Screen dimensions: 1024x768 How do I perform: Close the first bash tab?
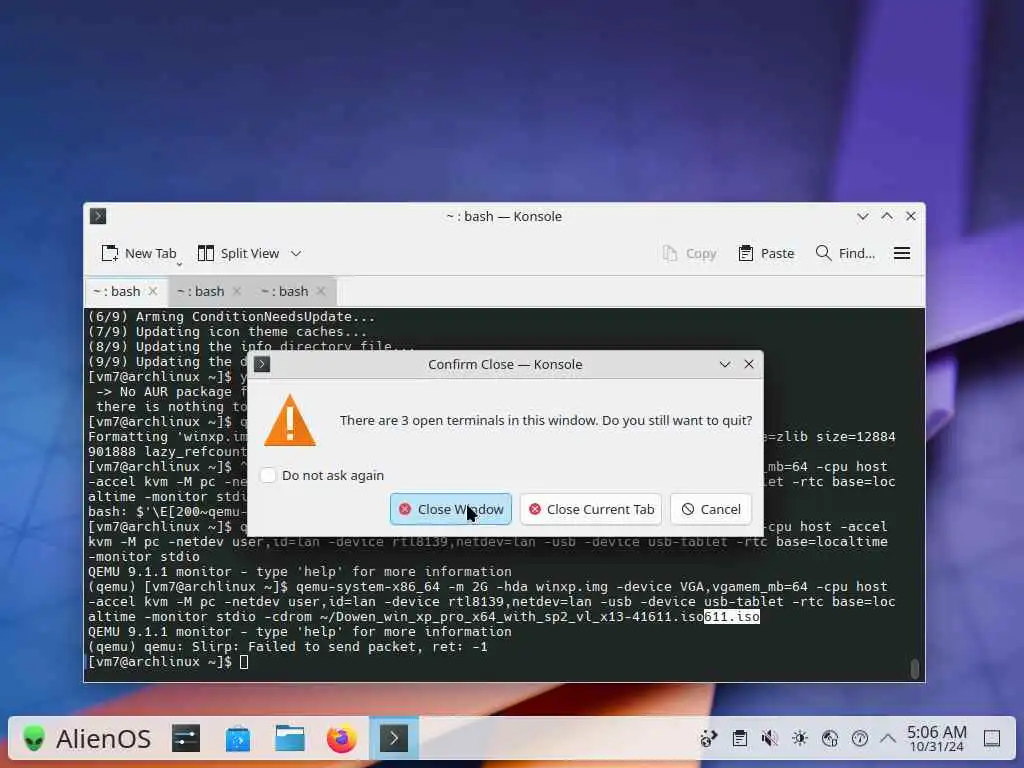click(153, 291)
